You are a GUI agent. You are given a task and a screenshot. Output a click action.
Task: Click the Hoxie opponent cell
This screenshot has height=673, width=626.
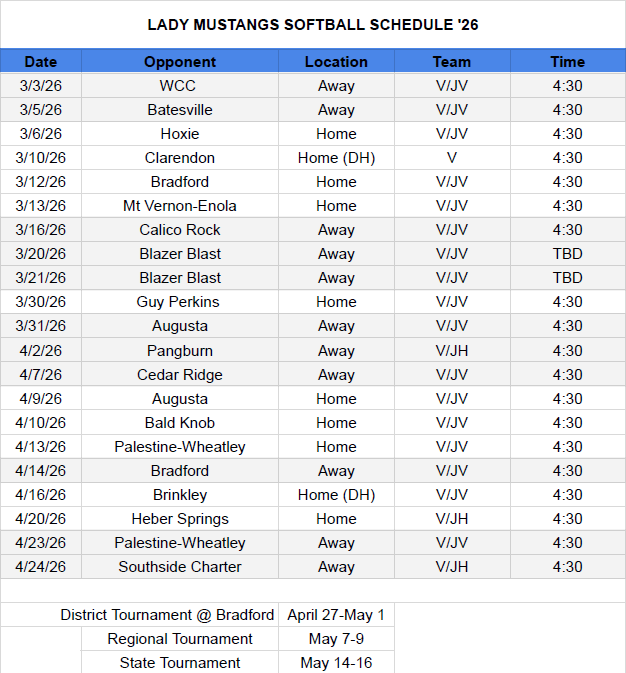pyautogui.click(x=180, y=134)
